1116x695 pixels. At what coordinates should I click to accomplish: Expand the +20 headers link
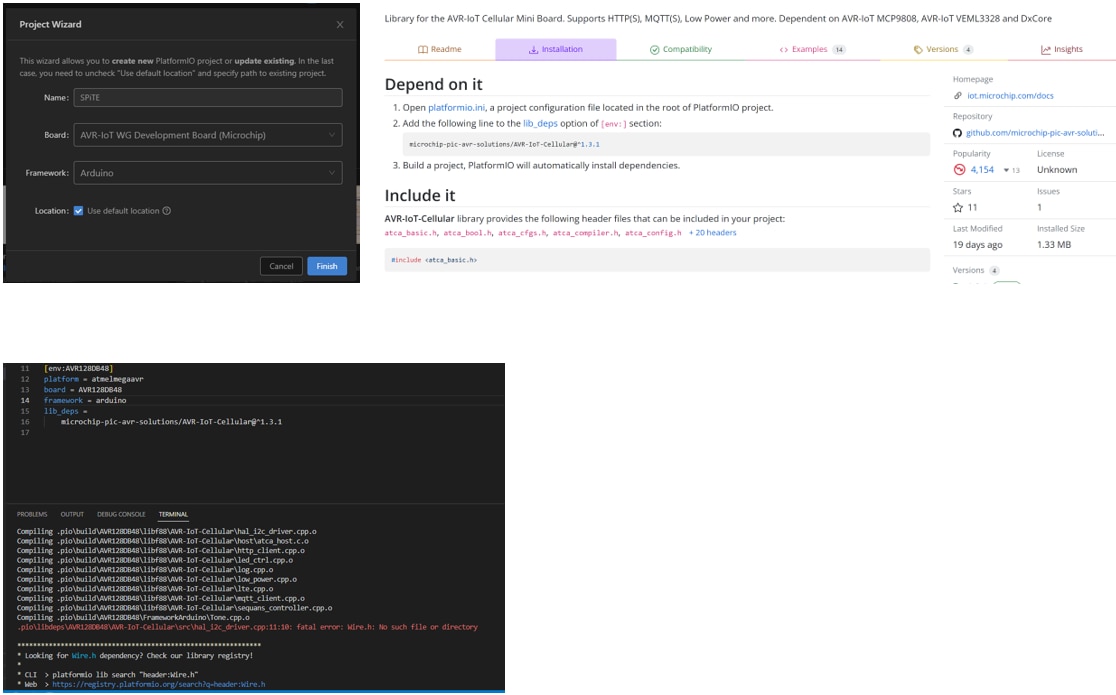[712, 233]
